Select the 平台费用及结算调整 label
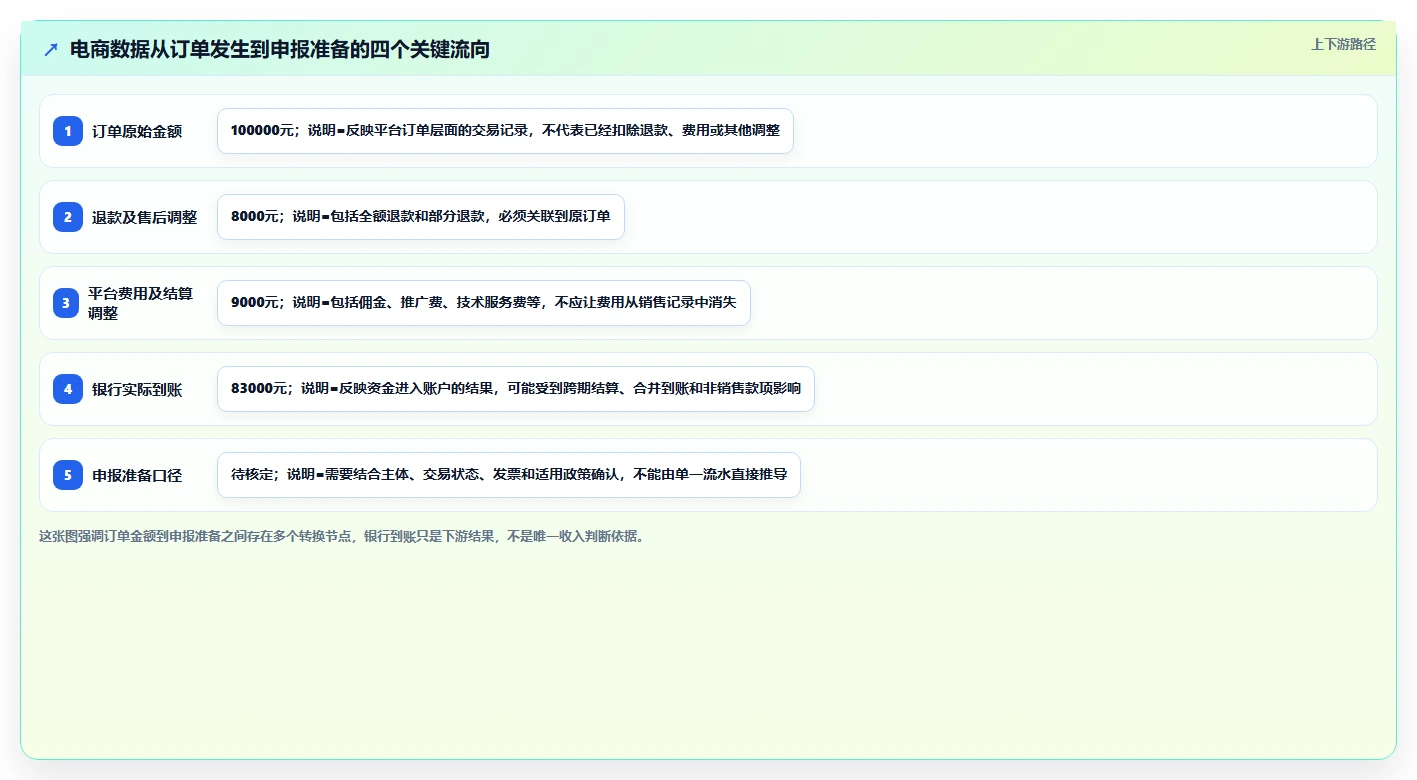Image resolution: width=1417 pixels, height=780 pixels. point(141,303)
